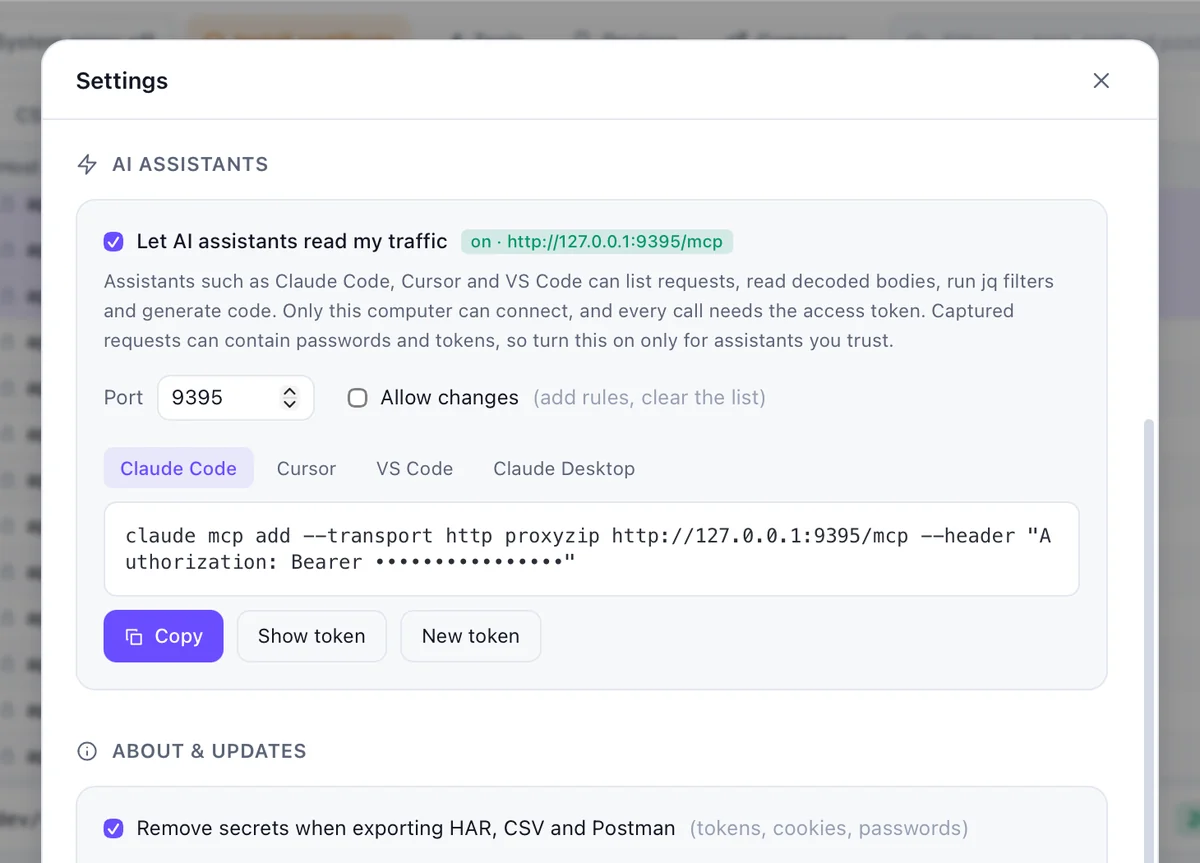Click the green on http://127.0.0.1:9395/mcp badge
The image size is (1200, 863).
tap(597, 241)
